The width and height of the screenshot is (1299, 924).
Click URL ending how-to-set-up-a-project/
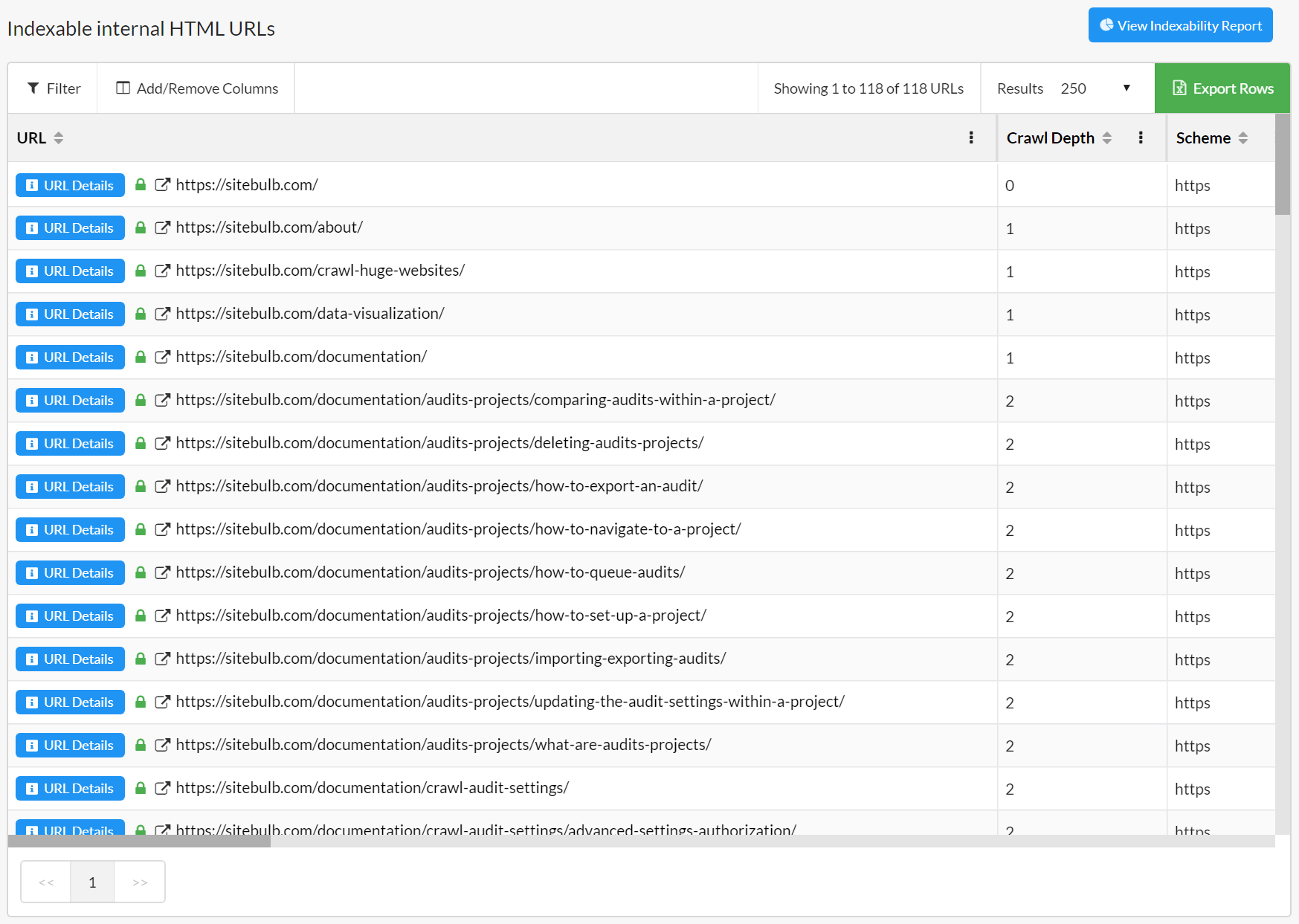[441, 616]
